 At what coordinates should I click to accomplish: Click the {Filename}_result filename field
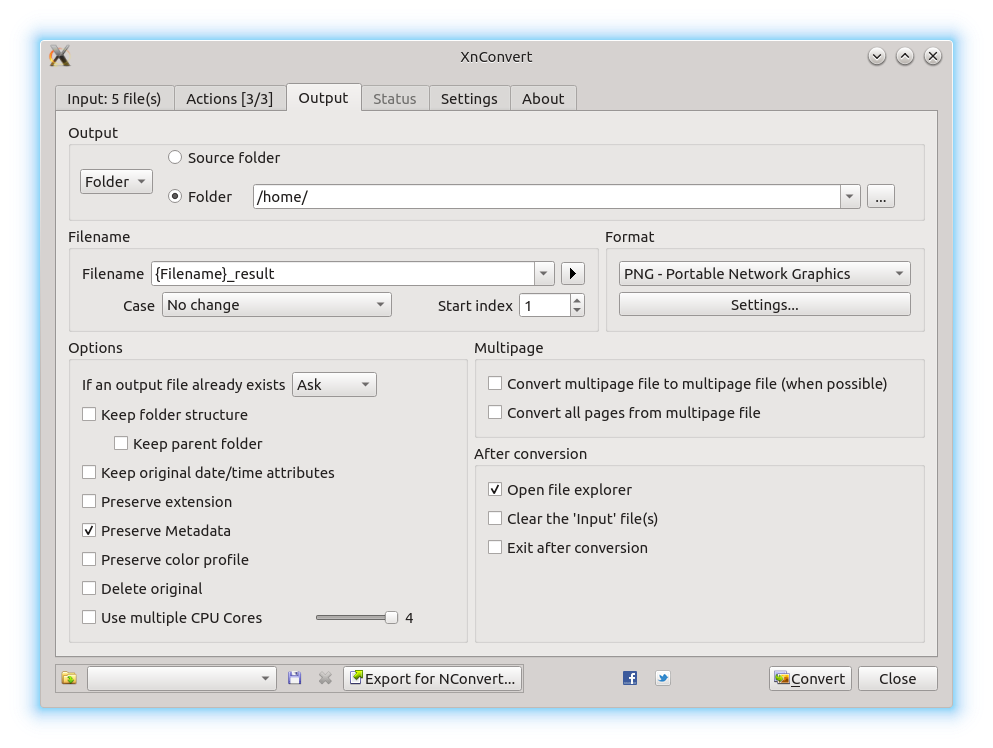[343, 274]
